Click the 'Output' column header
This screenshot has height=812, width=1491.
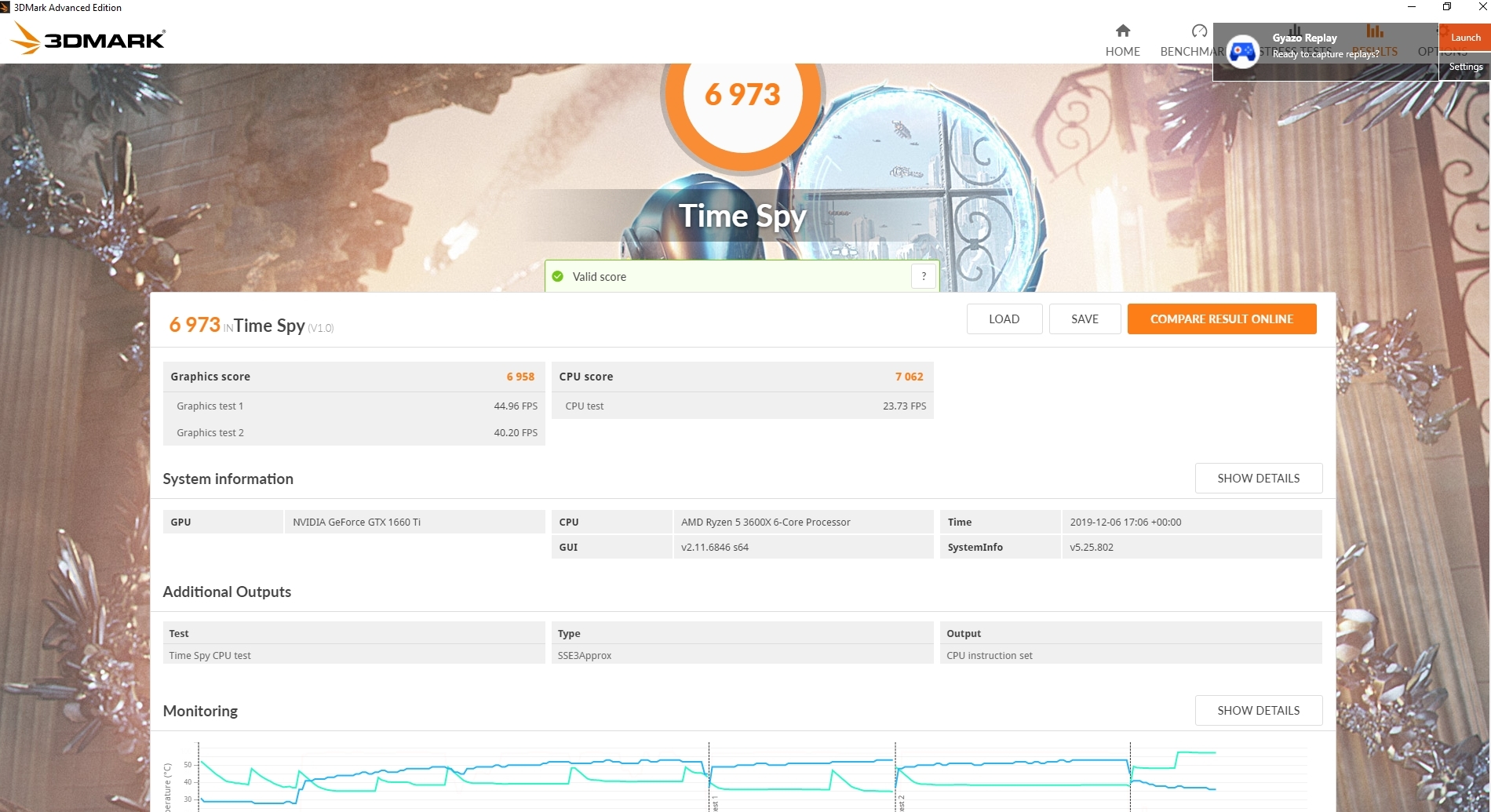pyautogui.click(x=1131, y=633)
